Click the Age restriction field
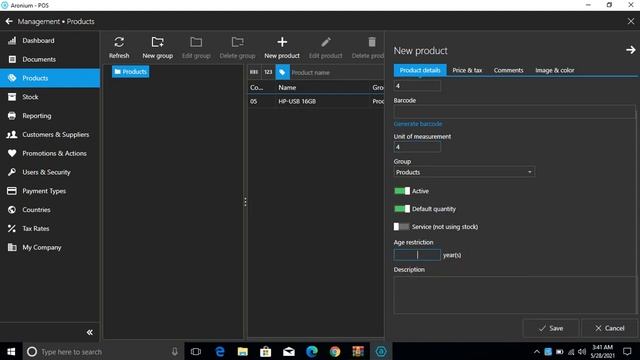This screenshot has width=640, height=360. (417, 255)
